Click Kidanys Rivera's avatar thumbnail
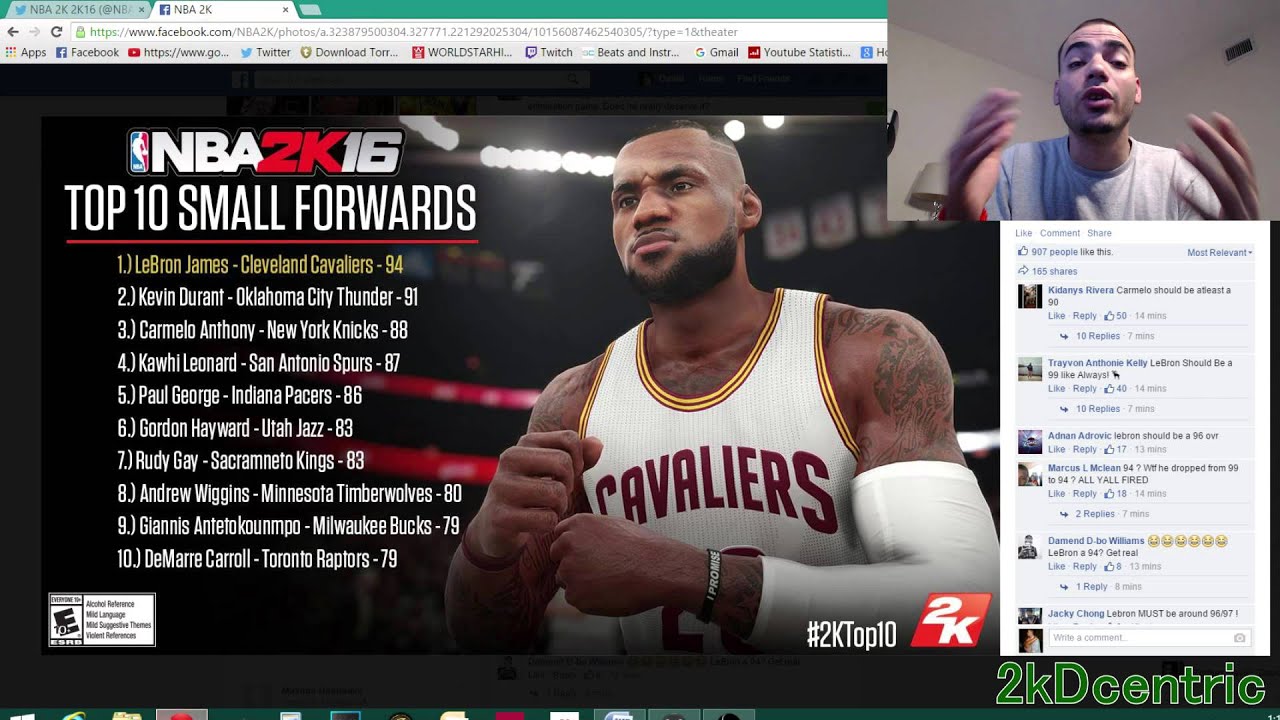 click(x=1030, y=296)
